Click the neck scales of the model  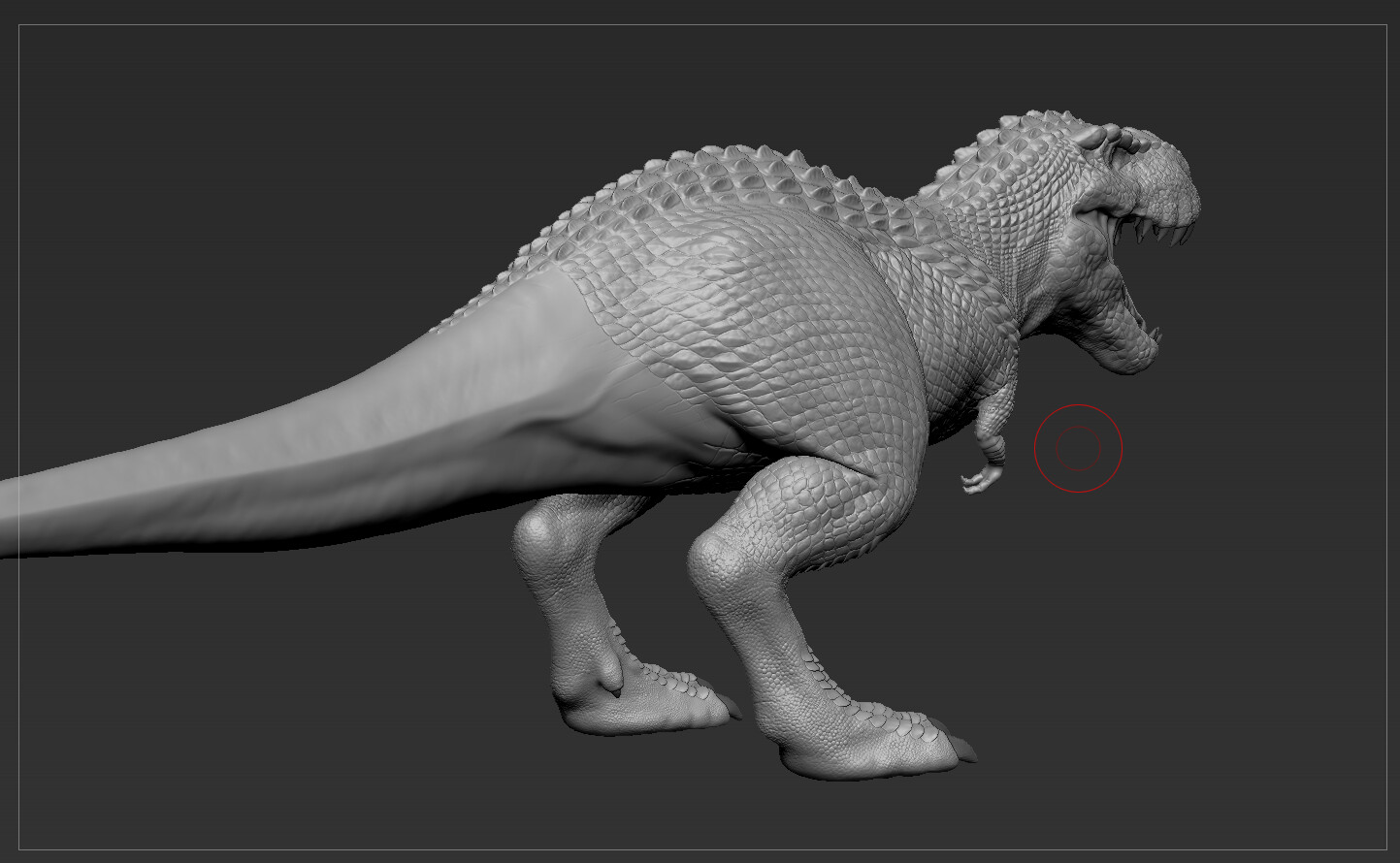point(999,242)
